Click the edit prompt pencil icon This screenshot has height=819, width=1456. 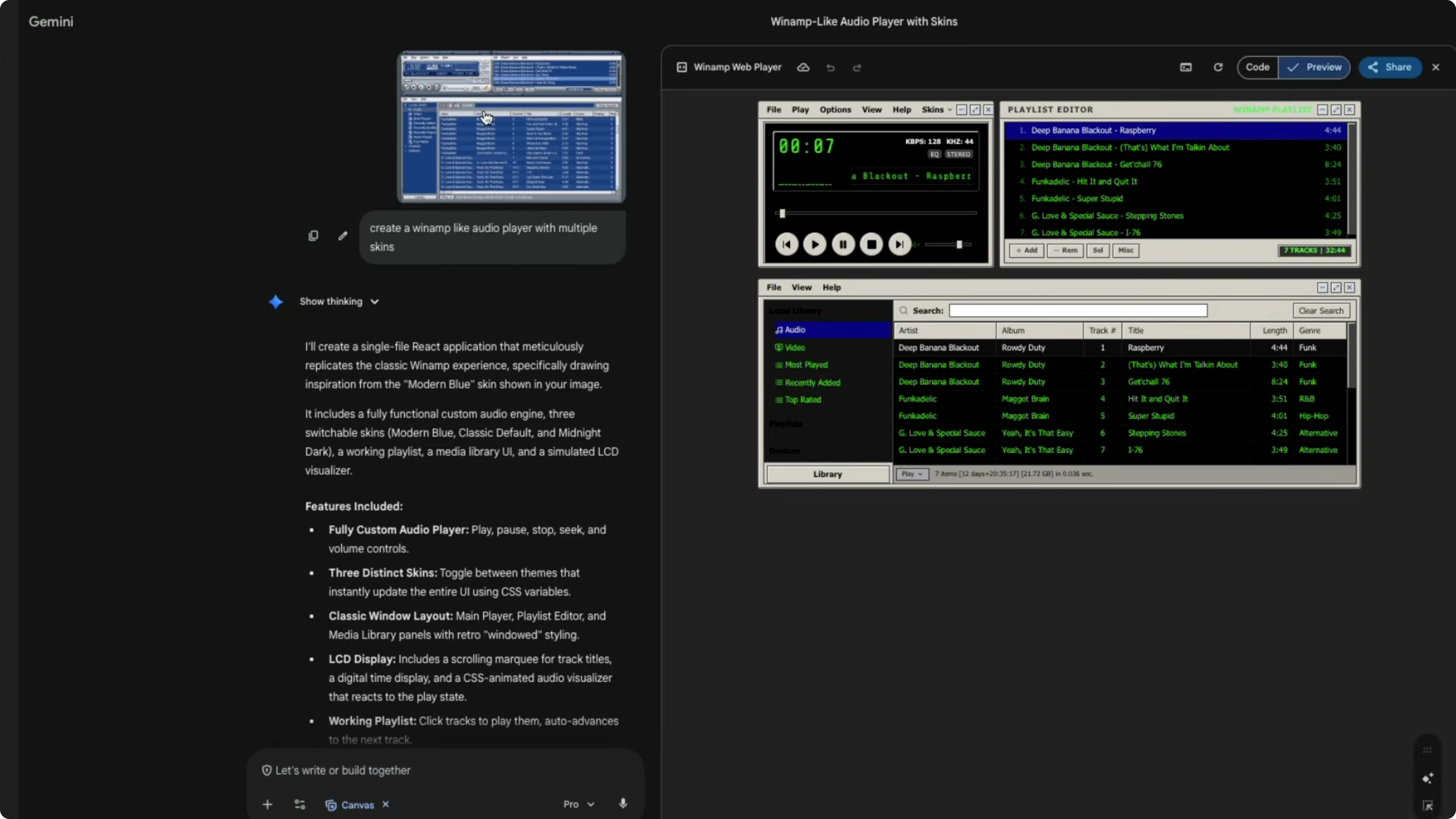(343, 236)
